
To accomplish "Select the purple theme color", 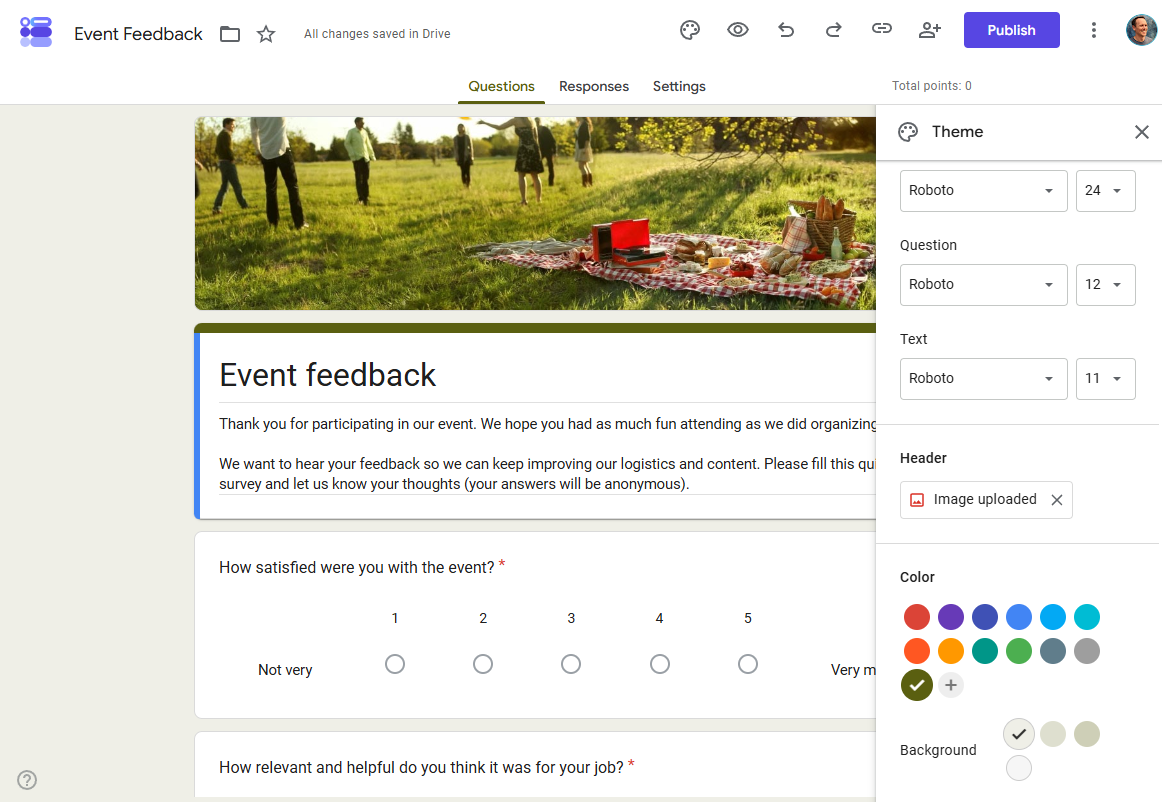I will 951,617.
